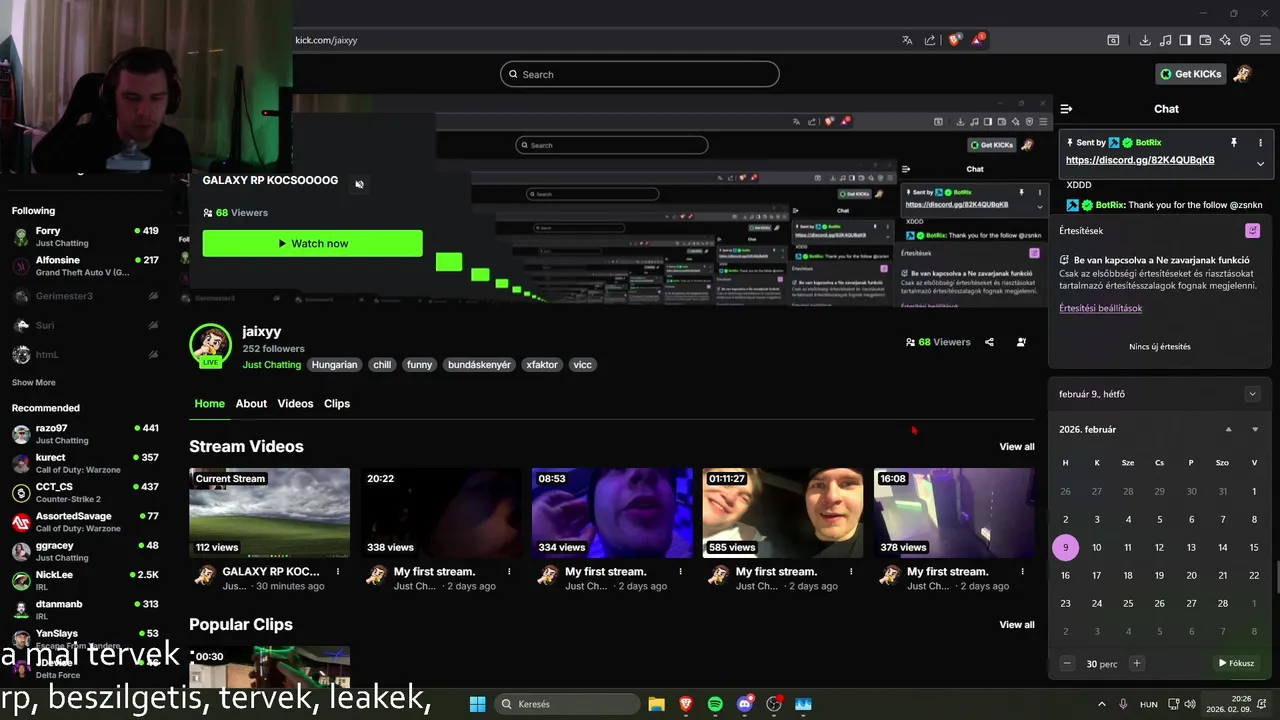Click the translate page icon in address bar

(907, 40)
